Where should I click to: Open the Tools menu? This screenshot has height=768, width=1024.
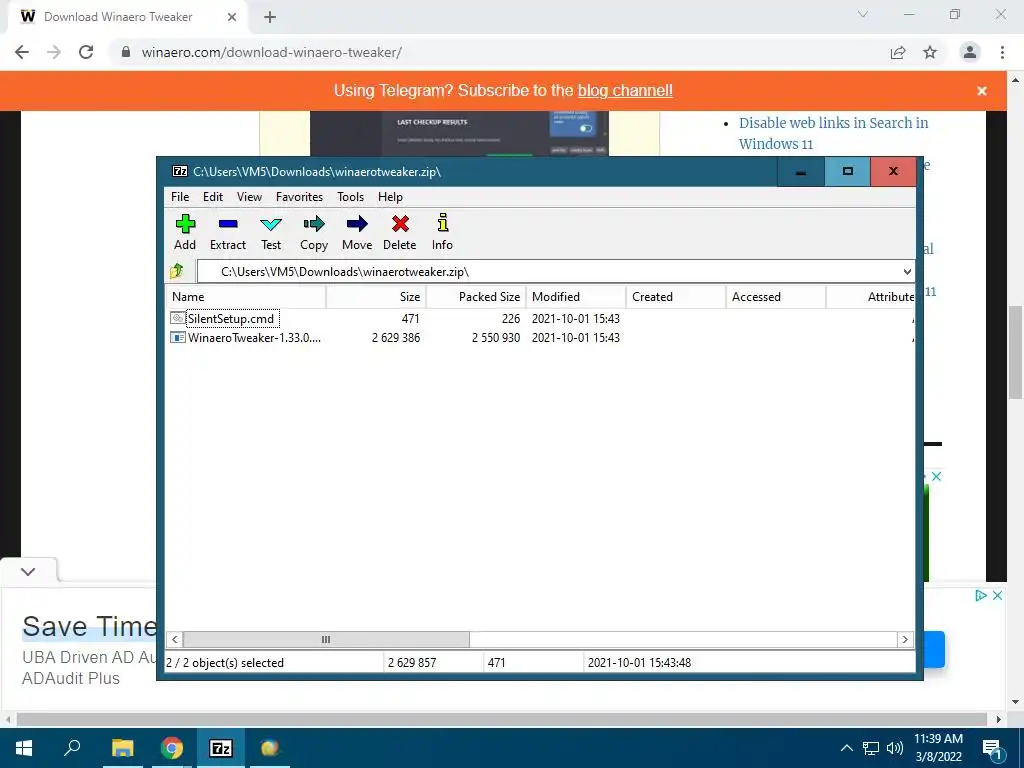(350, 197)
